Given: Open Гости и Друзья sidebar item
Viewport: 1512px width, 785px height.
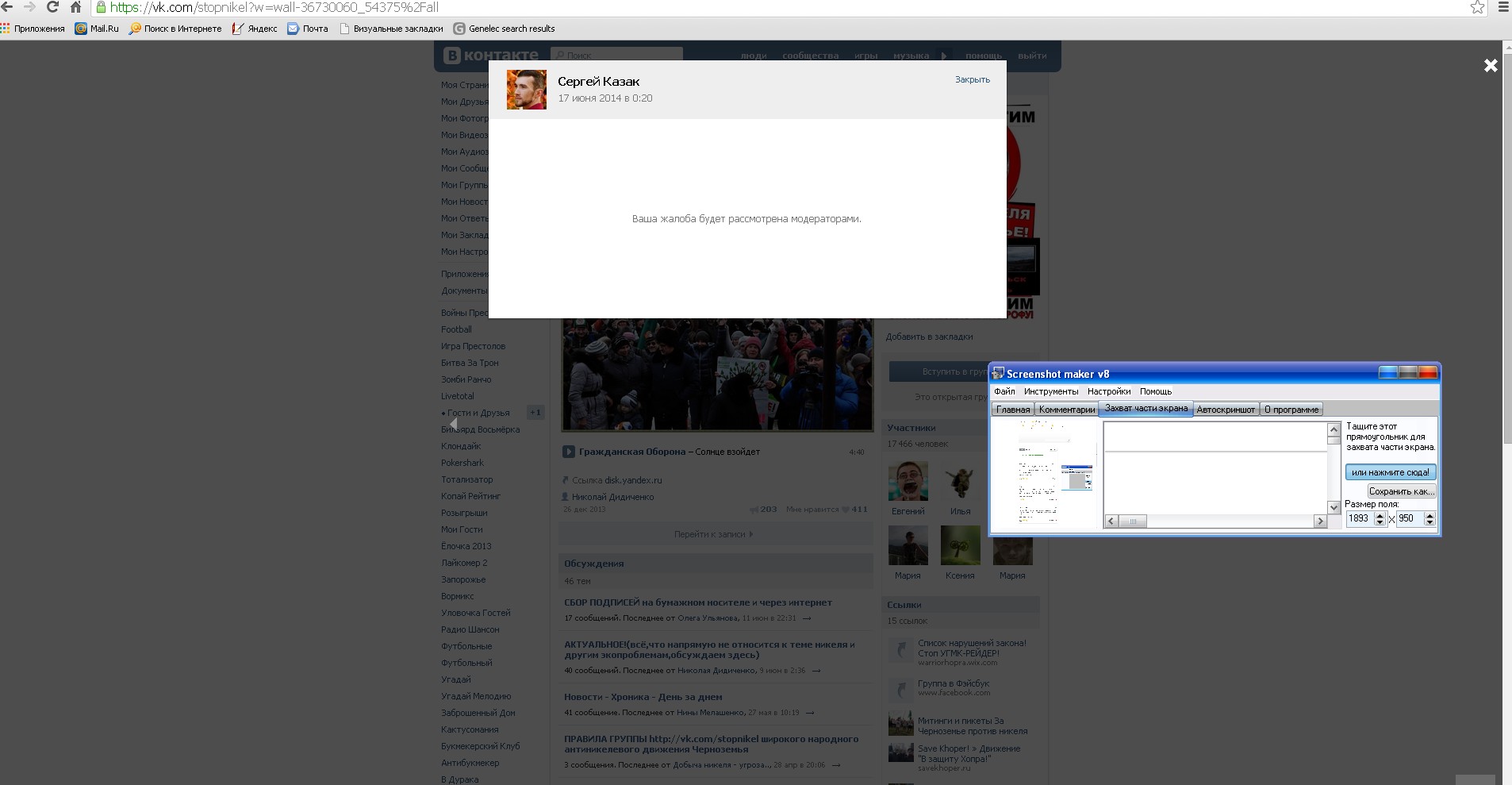Looking at the screenshot, I should pyautogui.click(x=478, y=413).
